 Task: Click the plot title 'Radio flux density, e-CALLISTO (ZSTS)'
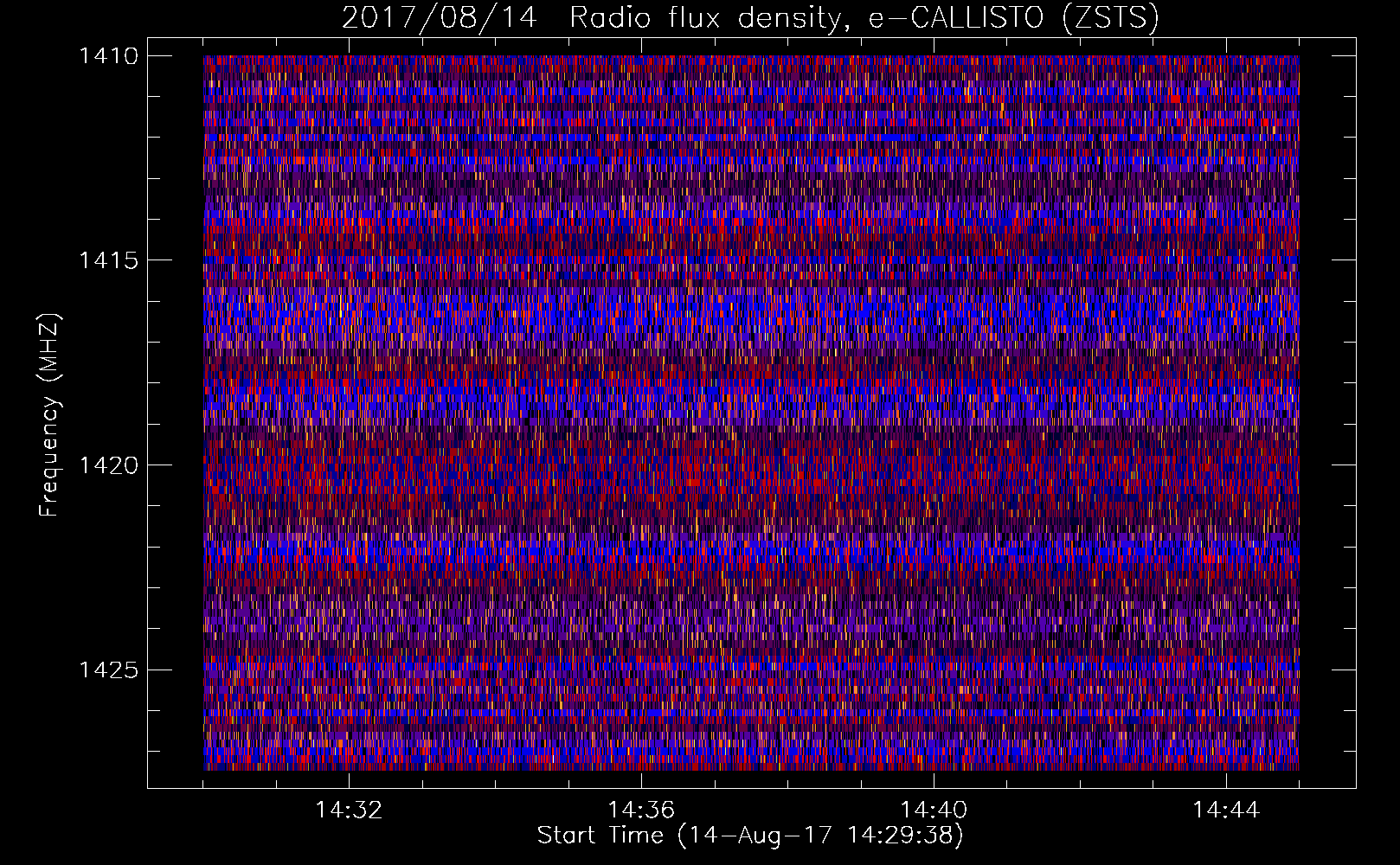coord(864,17)
